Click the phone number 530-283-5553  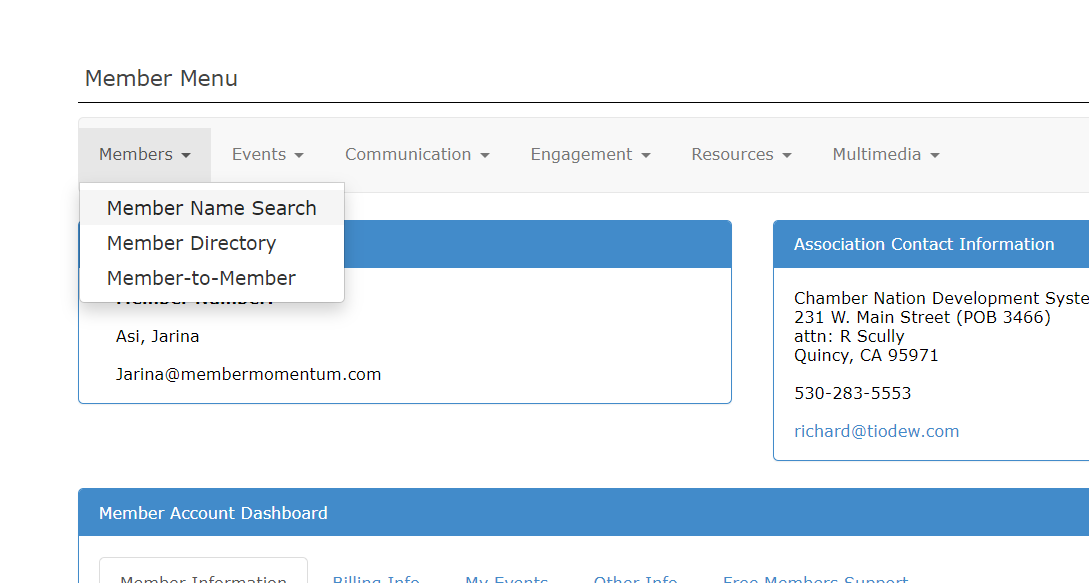coord(852,393)
